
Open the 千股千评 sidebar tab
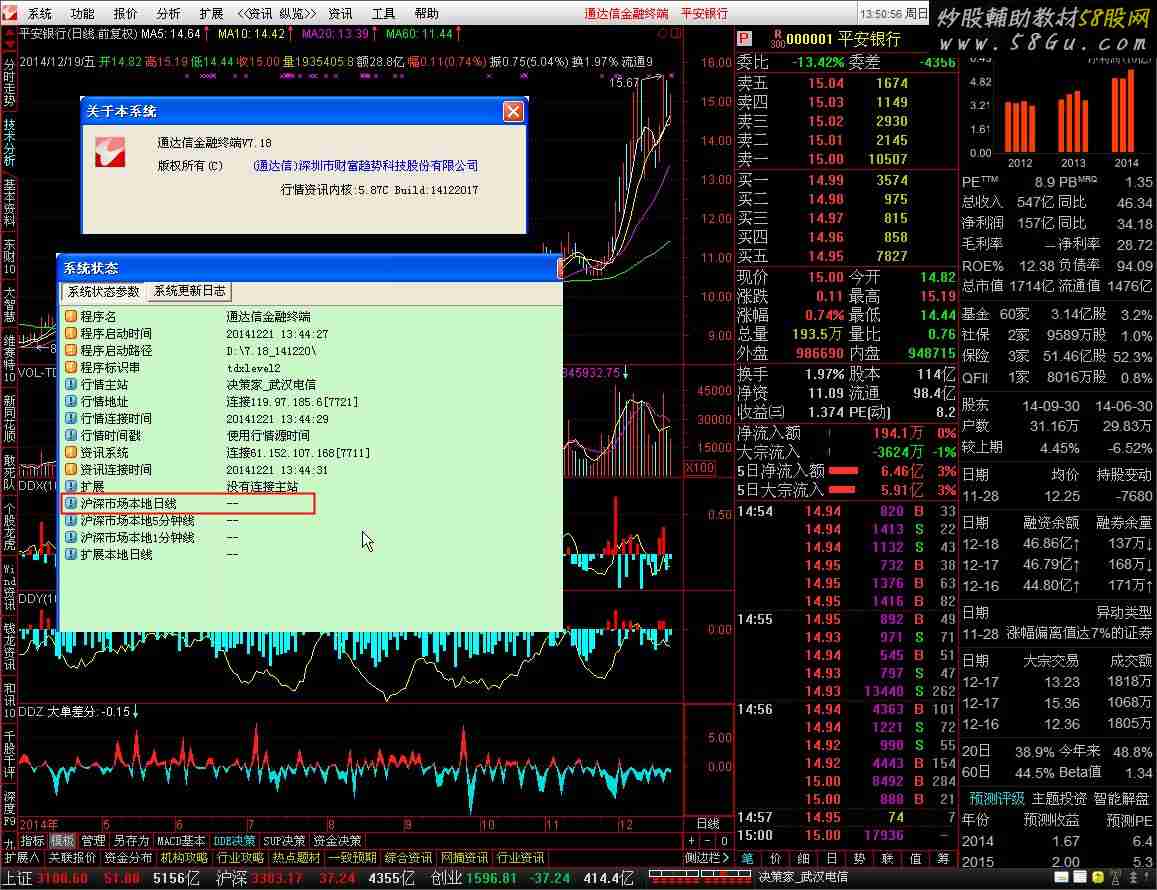(9, 756)
